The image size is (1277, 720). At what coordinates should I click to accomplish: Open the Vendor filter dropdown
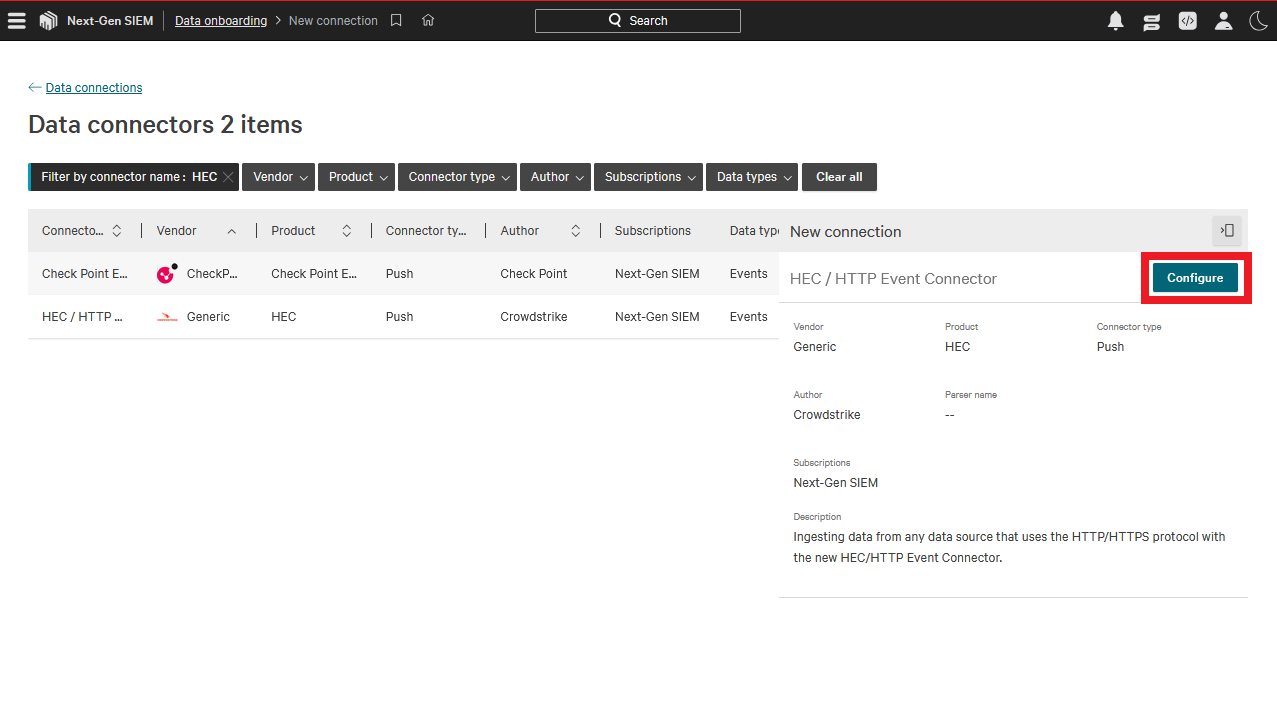278,177
